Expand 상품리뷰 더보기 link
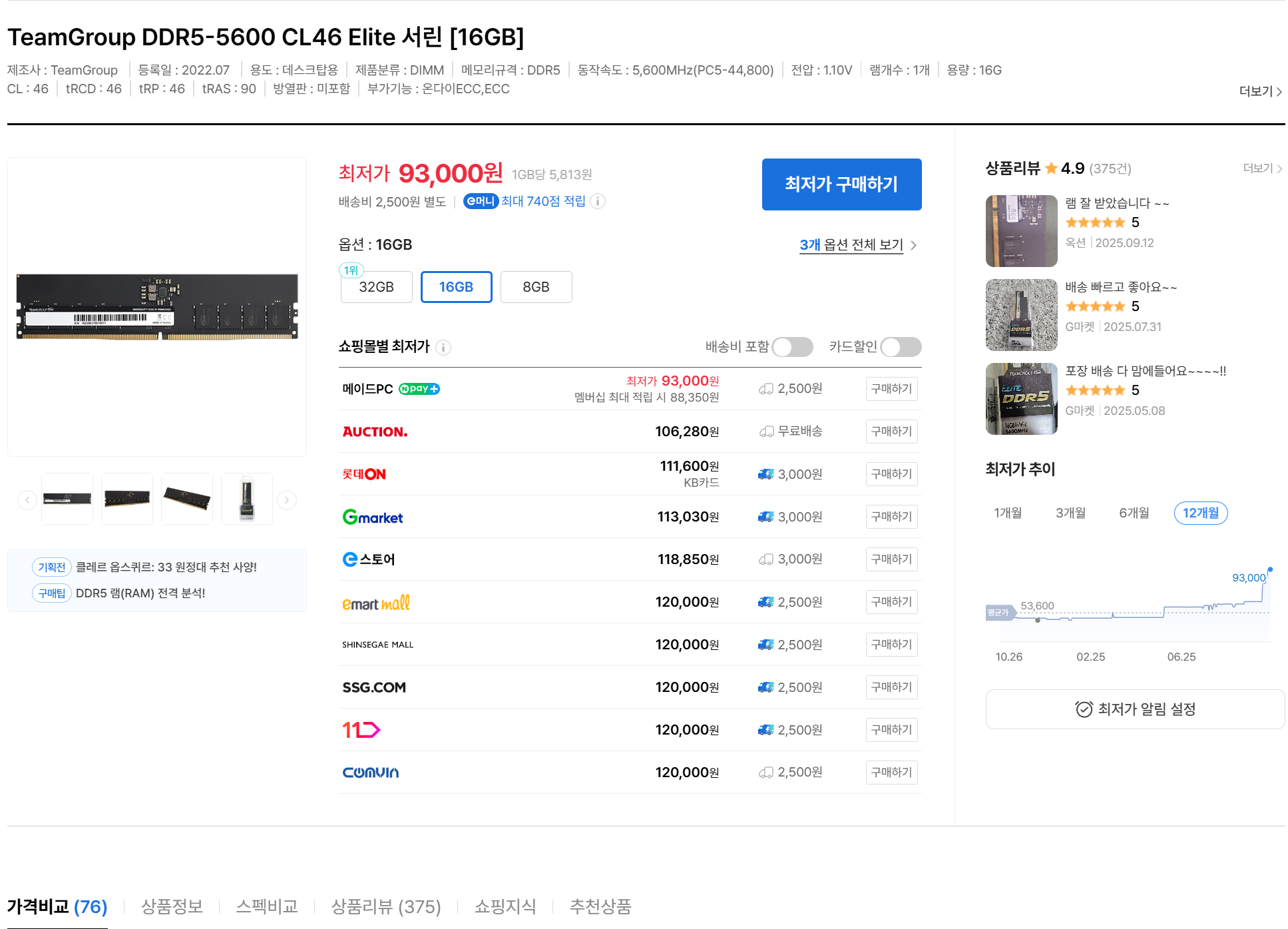Screen dimensions: 1288x929 point(1261,168)
